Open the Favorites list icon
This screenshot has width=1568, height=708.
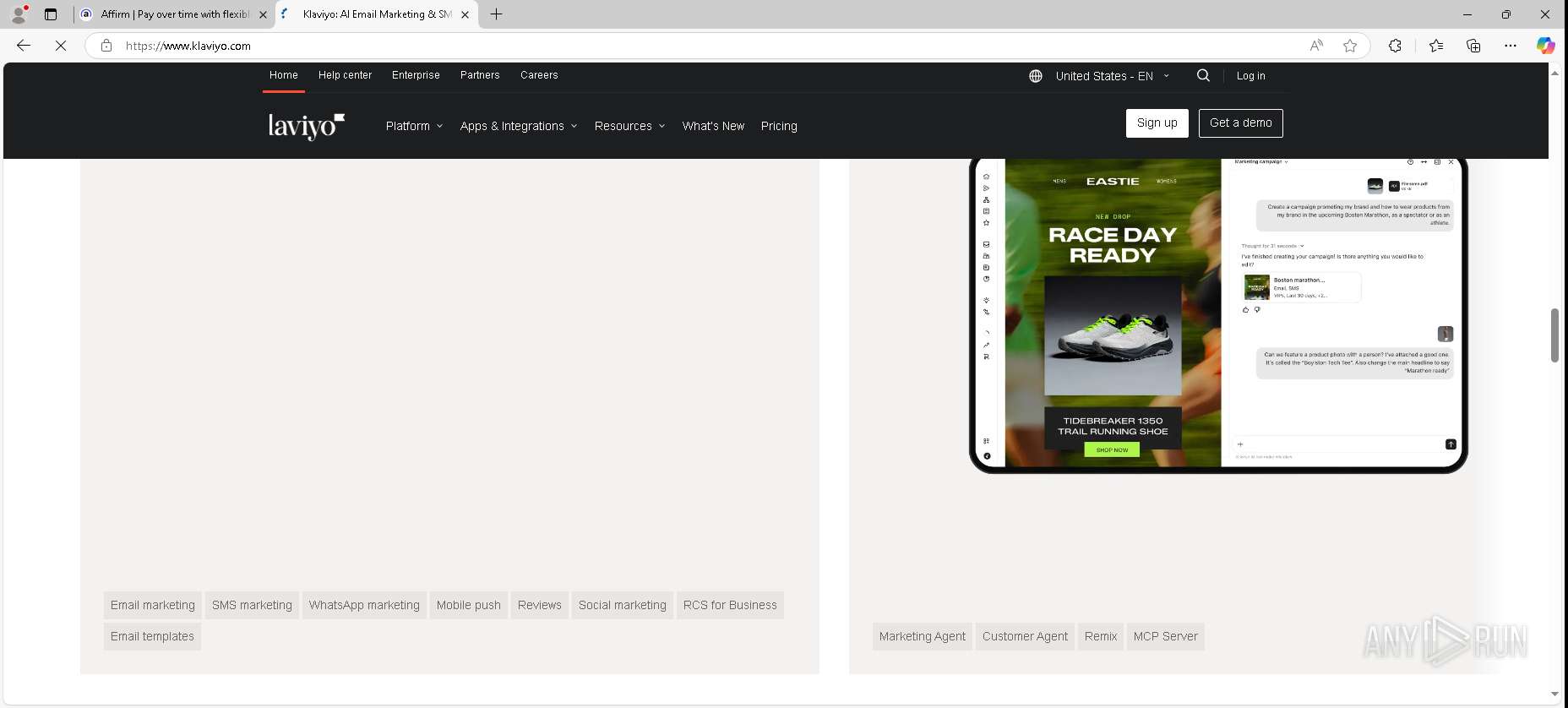pos(1436,46)
